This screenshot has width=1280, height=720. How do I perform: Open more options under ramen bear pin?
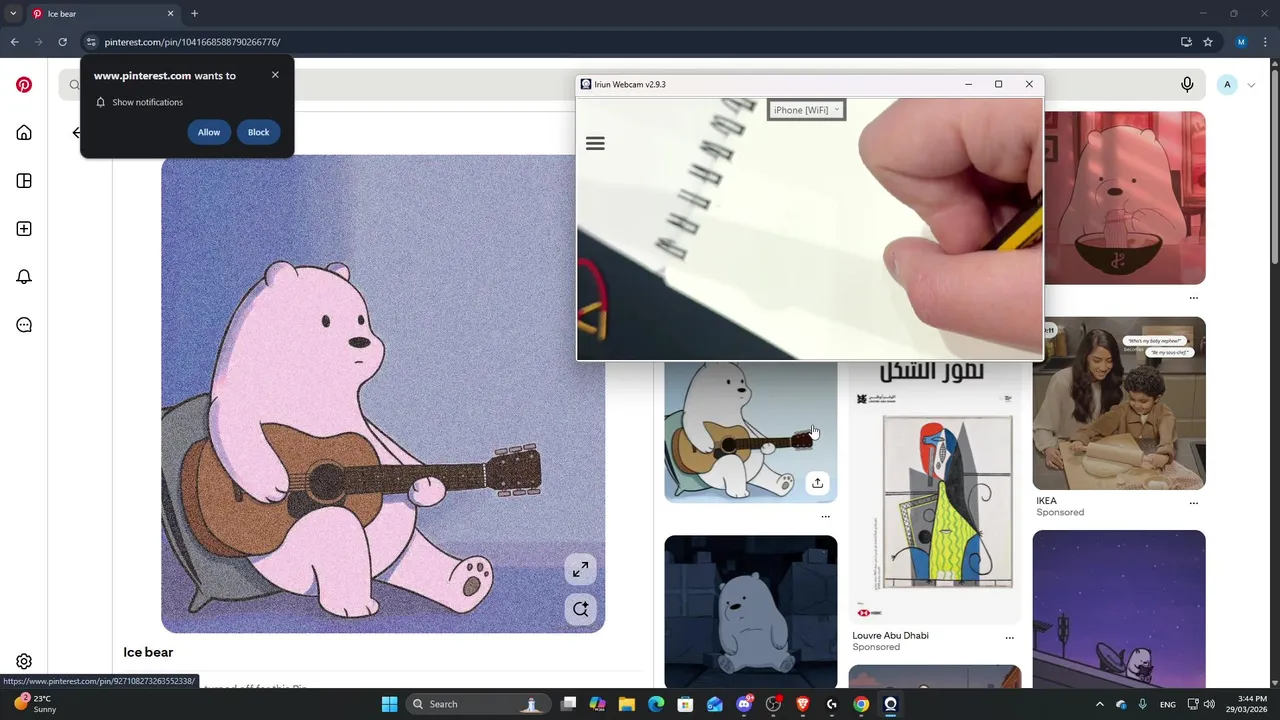coord(1193,298)
